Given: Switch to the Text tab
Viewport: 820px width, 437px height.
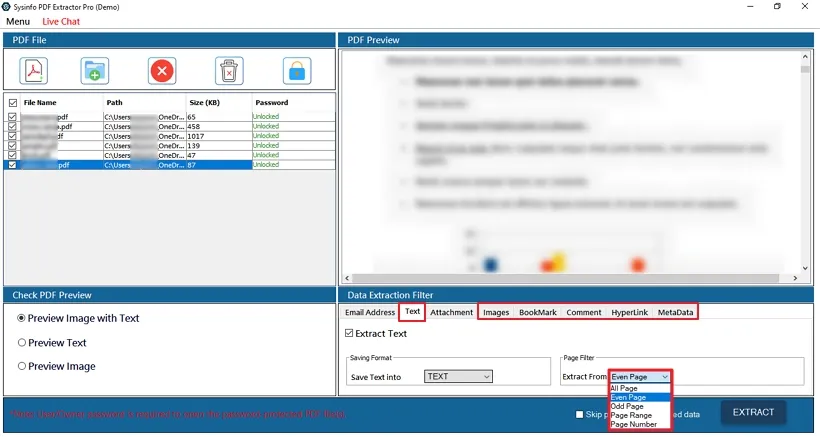Looking at the screenshot, I should point(412,312).
